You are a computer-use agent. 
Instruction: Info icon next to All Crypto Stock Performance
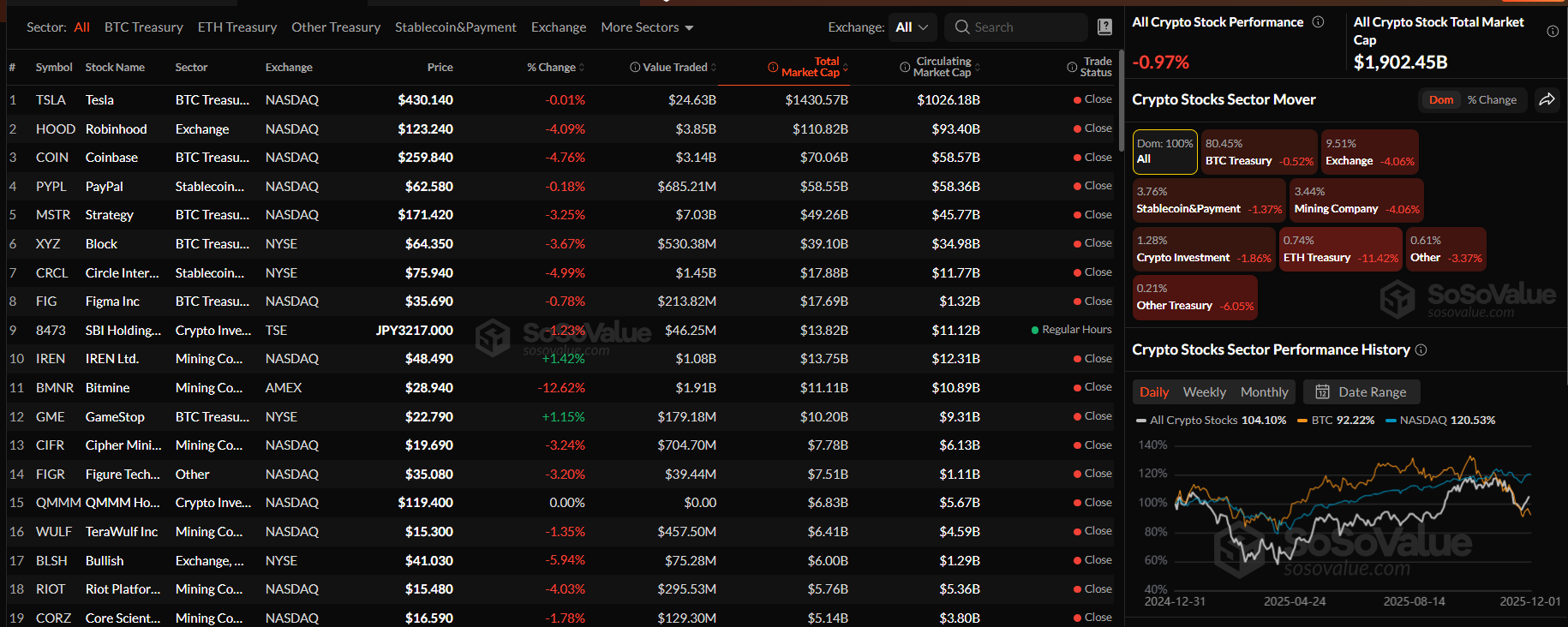[x=1319, y=22]
